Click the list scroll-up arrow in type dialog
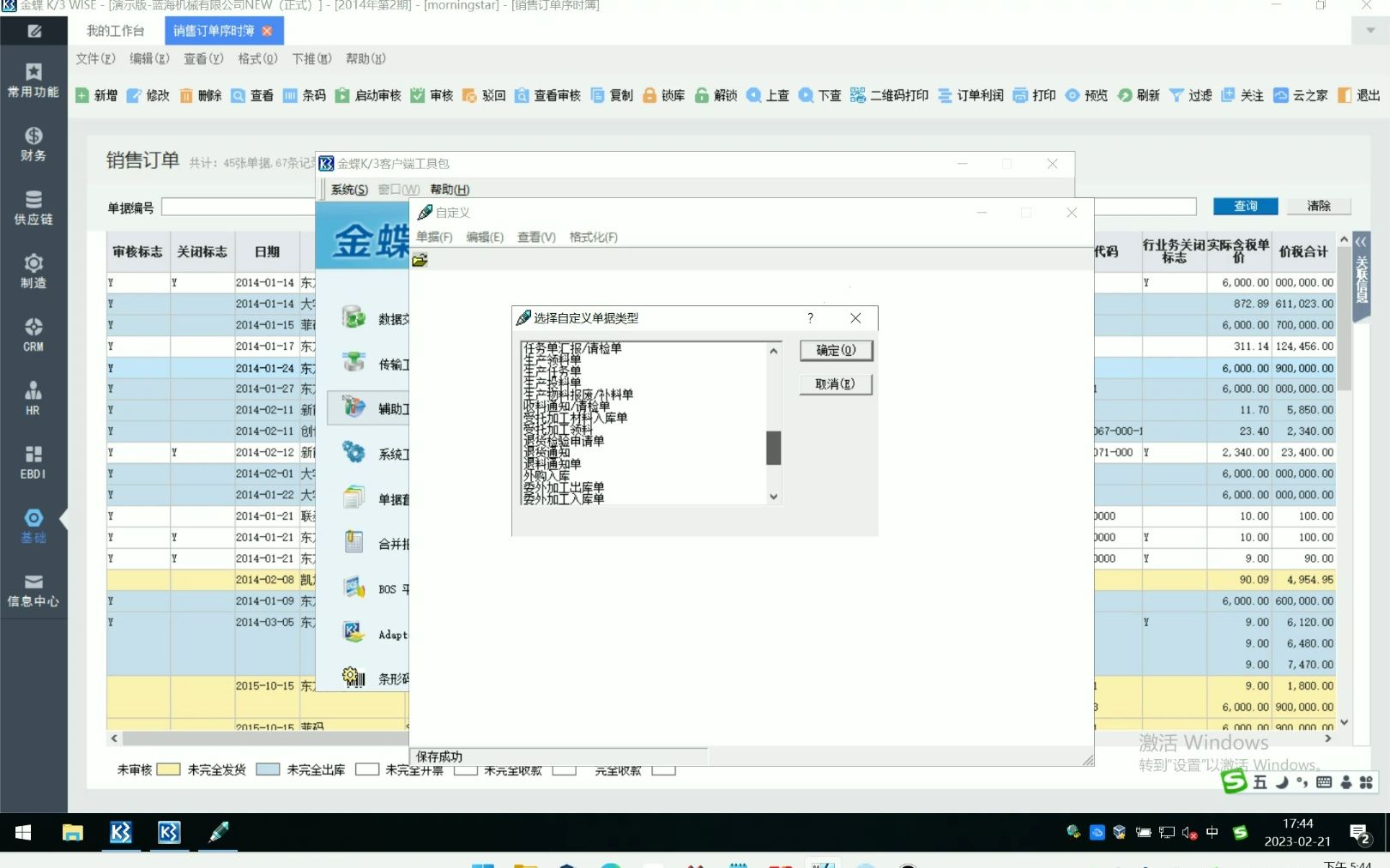 773,350
